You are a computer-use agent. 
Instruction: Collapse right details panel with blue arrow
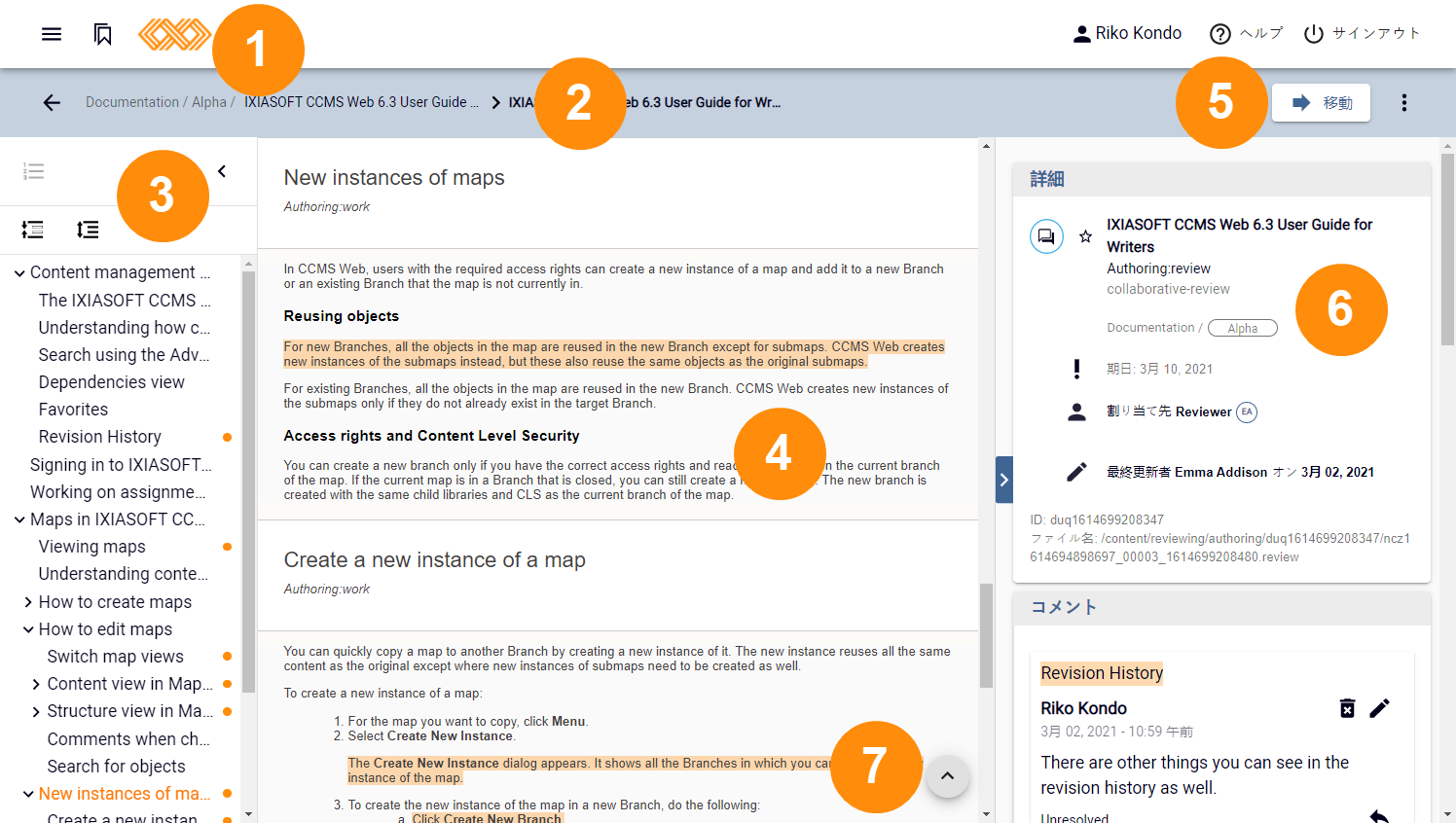(x=1004, y=480)
